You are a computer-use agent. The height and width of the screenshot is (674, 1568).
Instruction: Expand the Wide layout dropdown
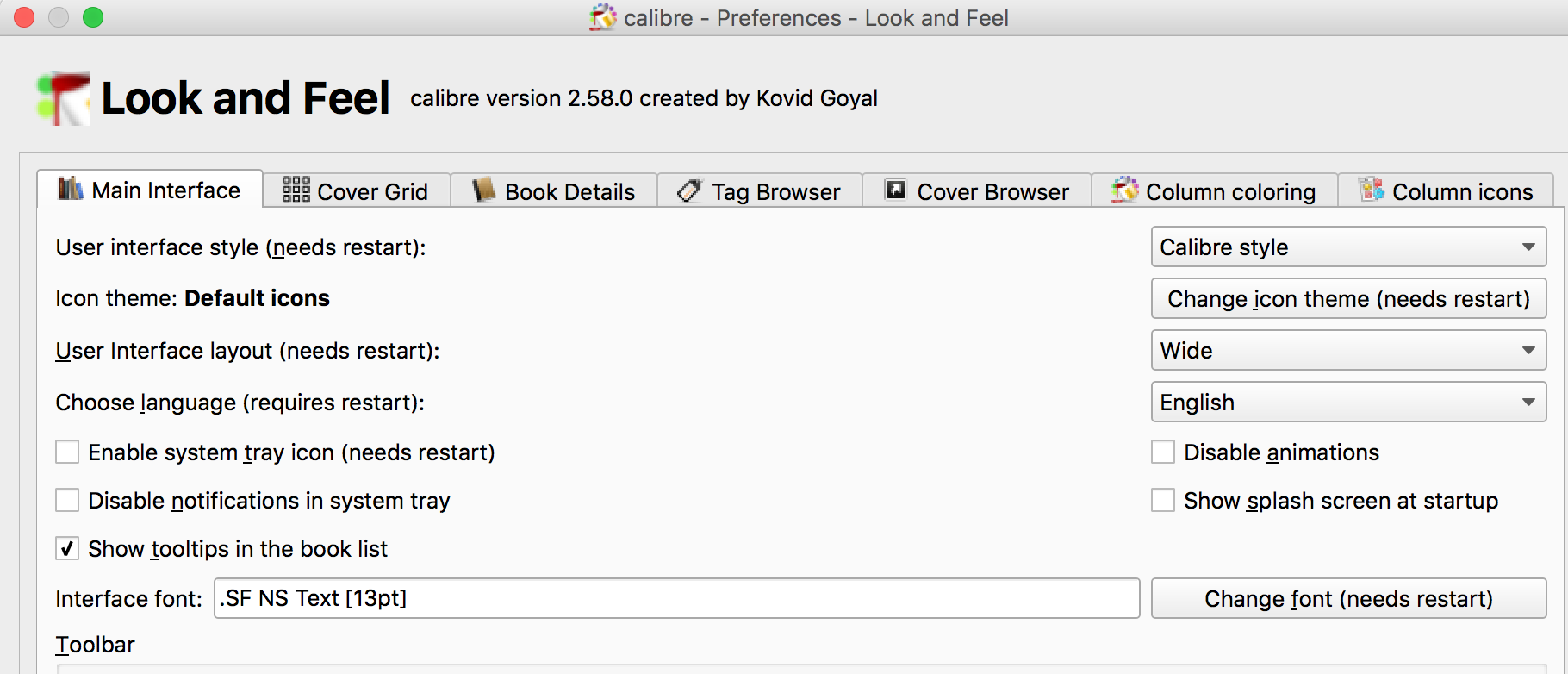[x=1348, y=351]
